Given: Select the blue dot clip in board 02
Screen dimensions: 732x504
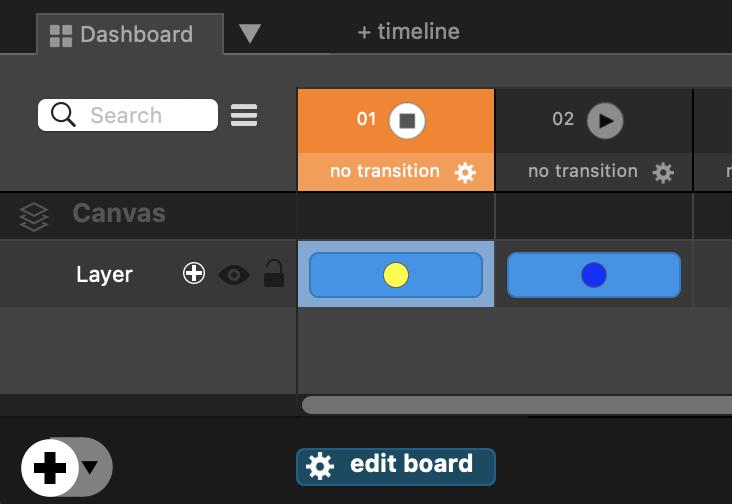Looking at the screenshot, I should (x=594, y=275).
